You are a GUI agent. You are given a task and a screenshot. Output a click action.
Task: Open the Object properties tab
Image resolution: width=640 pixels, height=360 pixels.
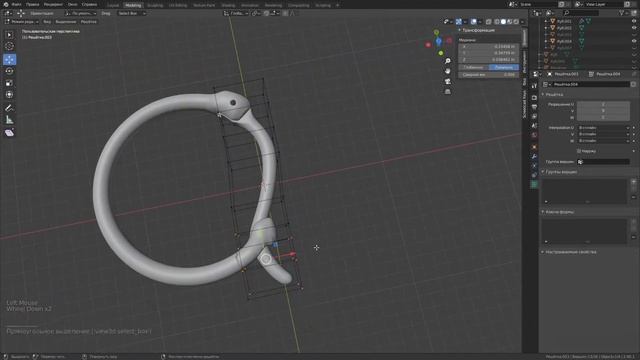[534, 147]
